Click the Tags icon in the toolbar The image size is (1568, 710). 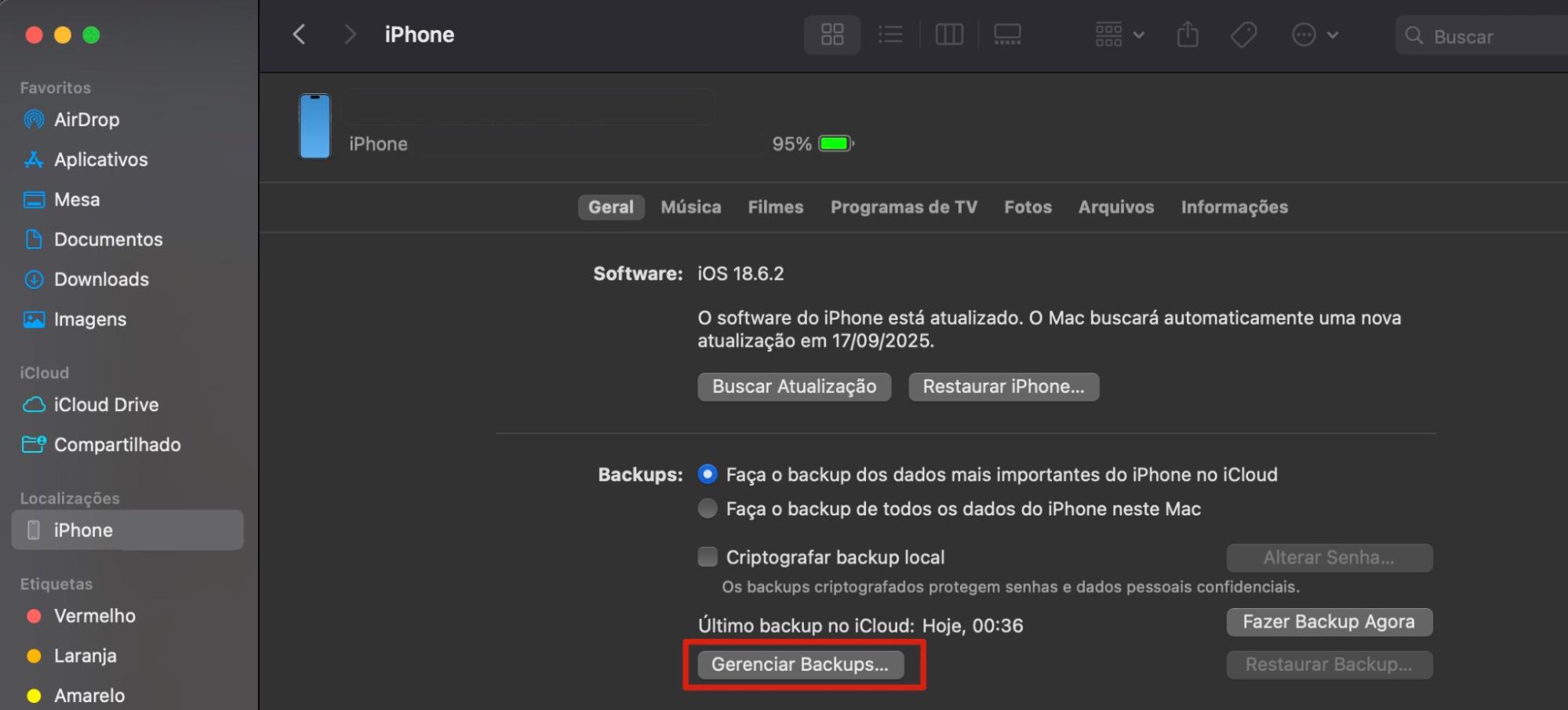click(1243, 35)
